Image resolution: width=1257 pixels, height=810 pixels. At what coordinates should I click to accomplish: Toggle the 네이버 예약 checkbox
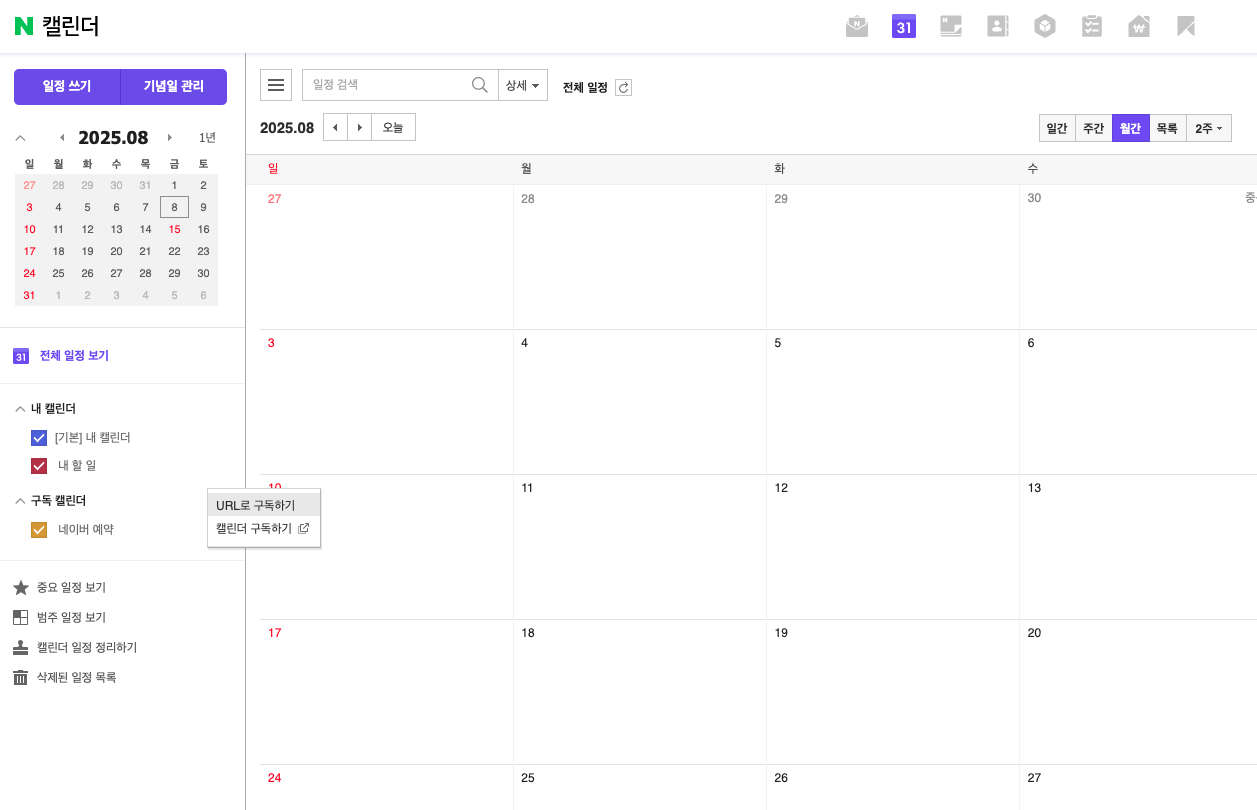tap(39, 529)
